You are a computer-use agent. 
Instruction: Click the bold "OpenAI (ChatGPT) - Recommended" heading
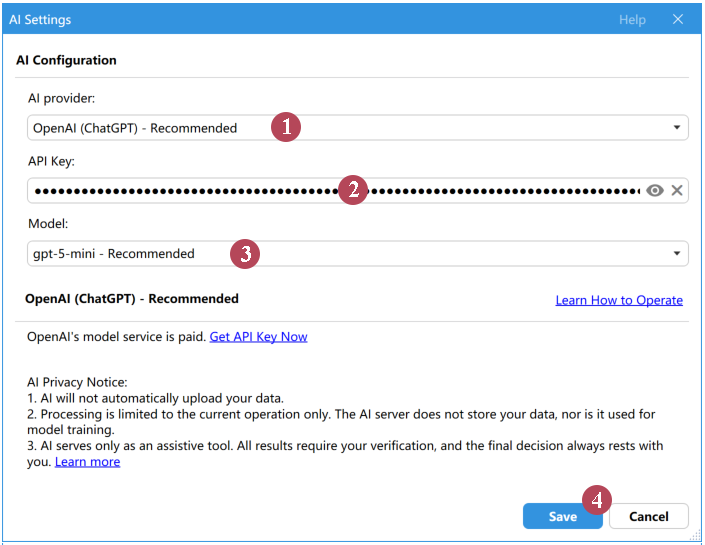click(132, 299)
